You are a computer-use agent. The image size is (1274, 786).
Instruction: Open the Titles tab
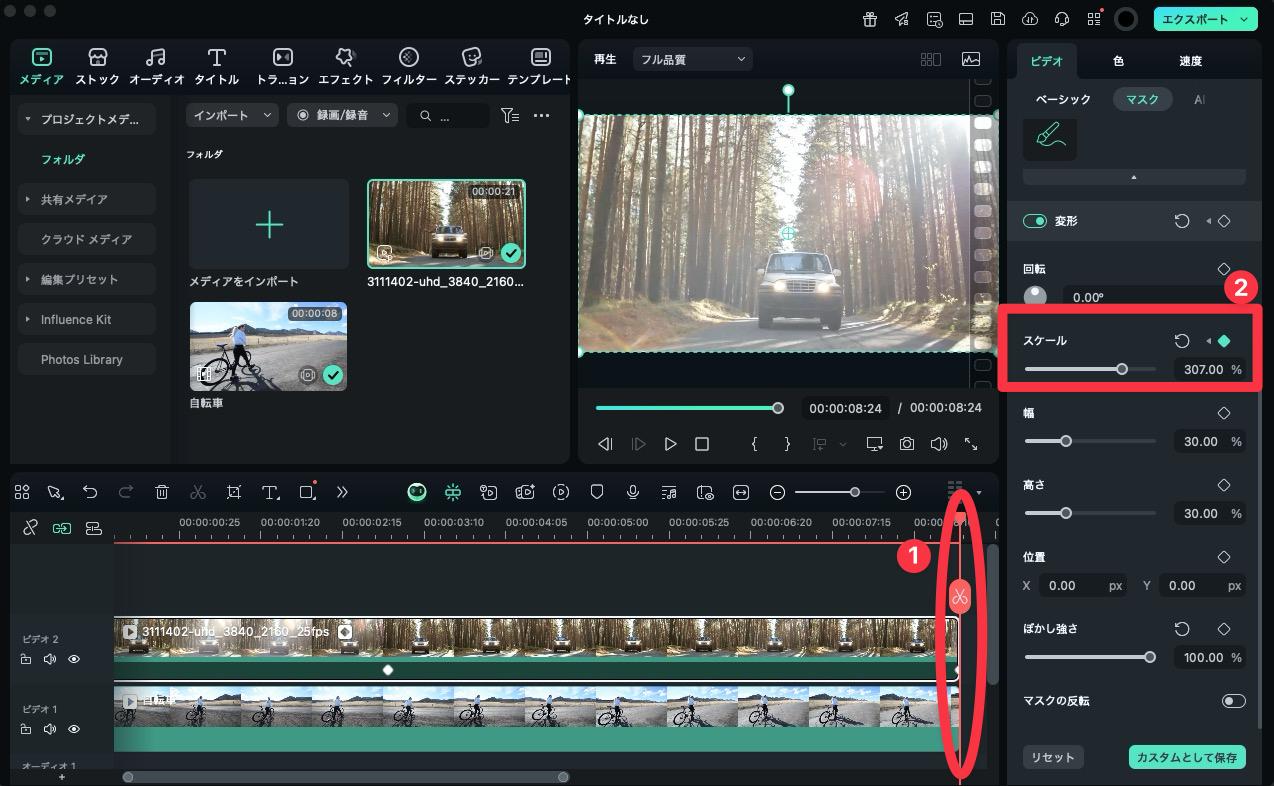[216, 66]
